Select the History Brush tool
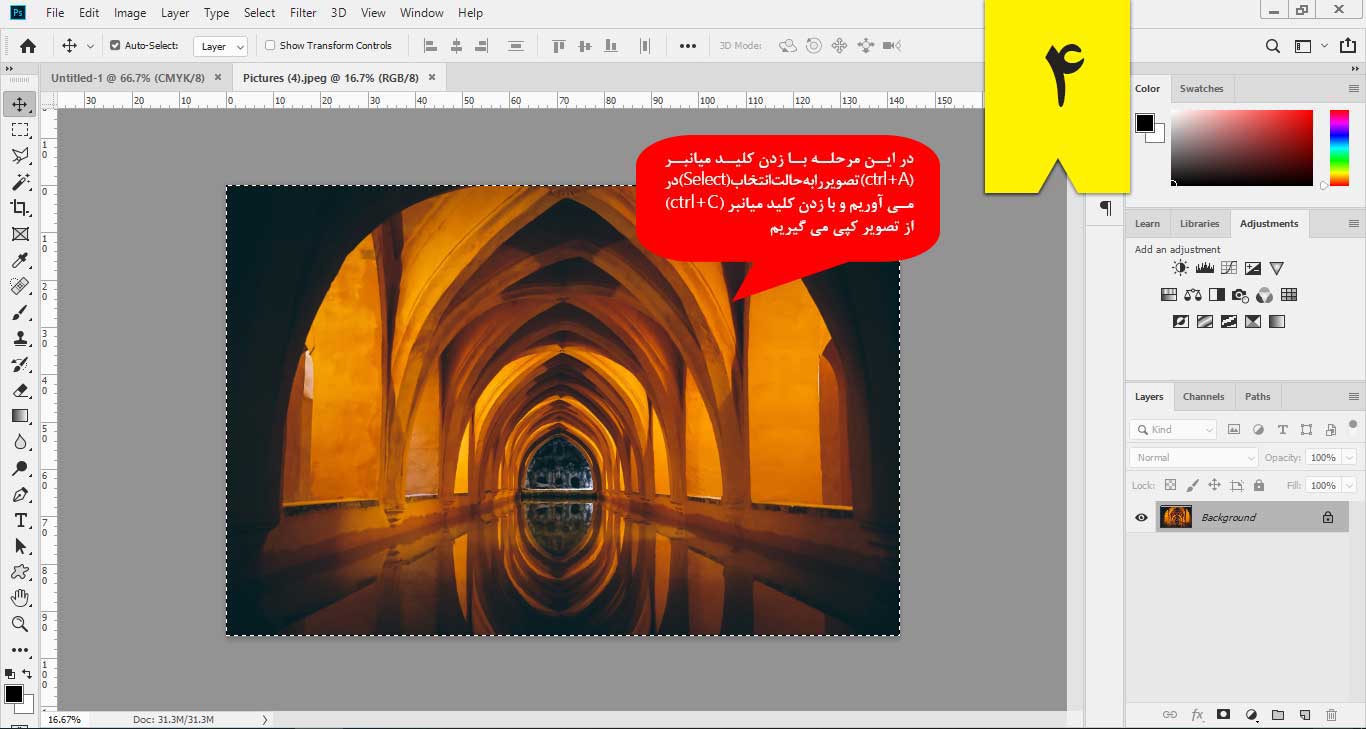The image size is (1366, 729). coord(20,364)
